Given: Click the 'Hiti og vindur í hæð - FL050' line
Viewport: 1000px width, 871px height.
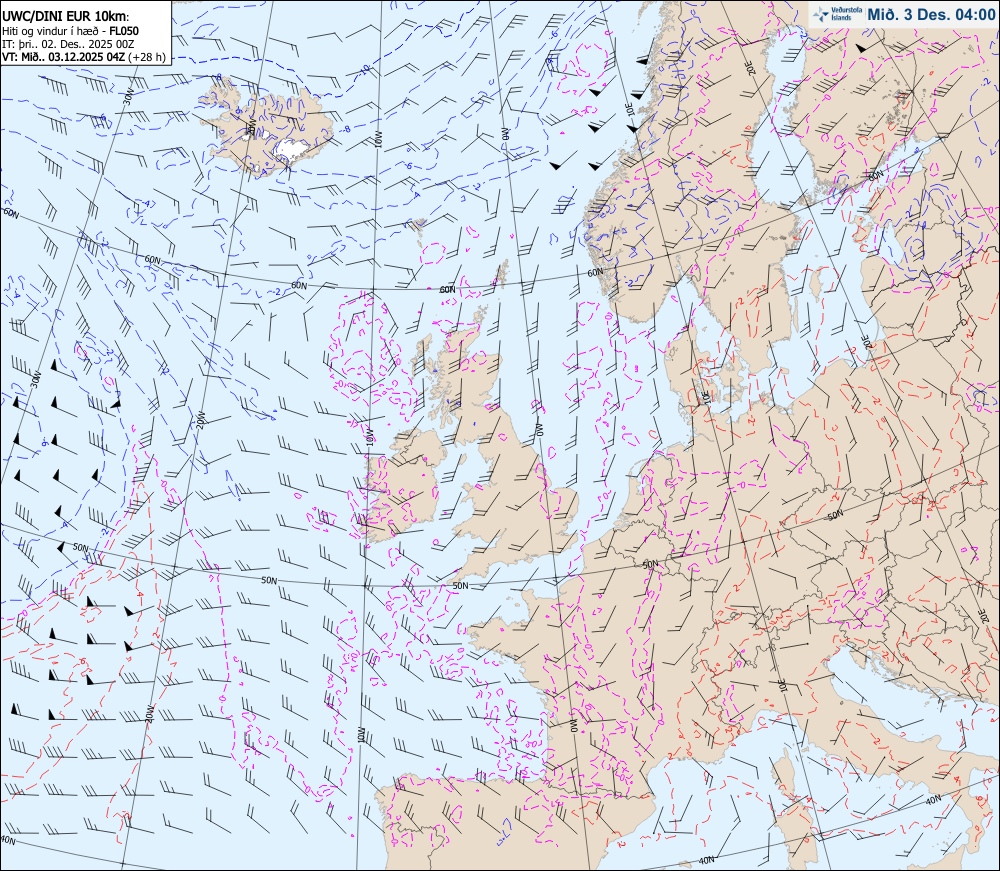Looking at the screenshot, I should (x=70, y=31).
